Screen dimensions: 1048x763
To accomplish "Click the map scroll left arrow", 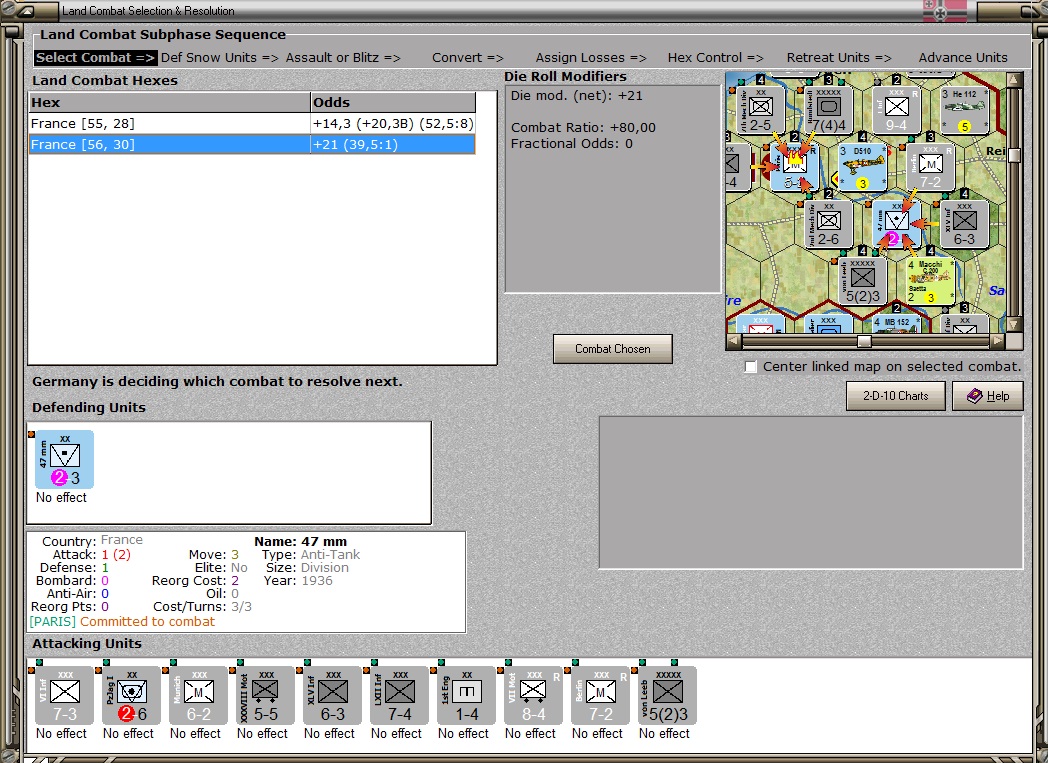I will pyautogui.click(x=733, y=341).
